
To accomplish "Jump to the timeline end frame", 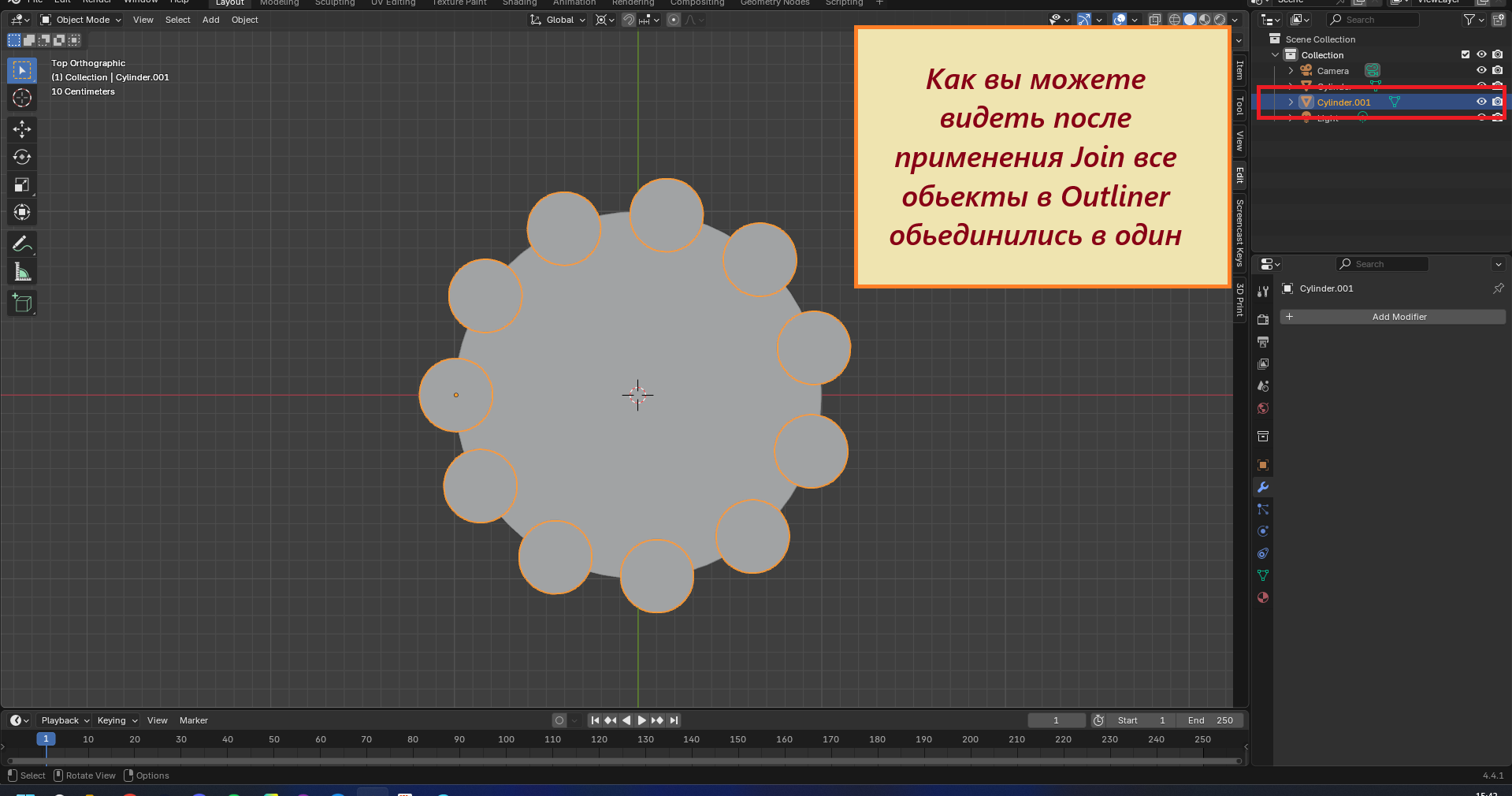I will (x=674, y=720).
